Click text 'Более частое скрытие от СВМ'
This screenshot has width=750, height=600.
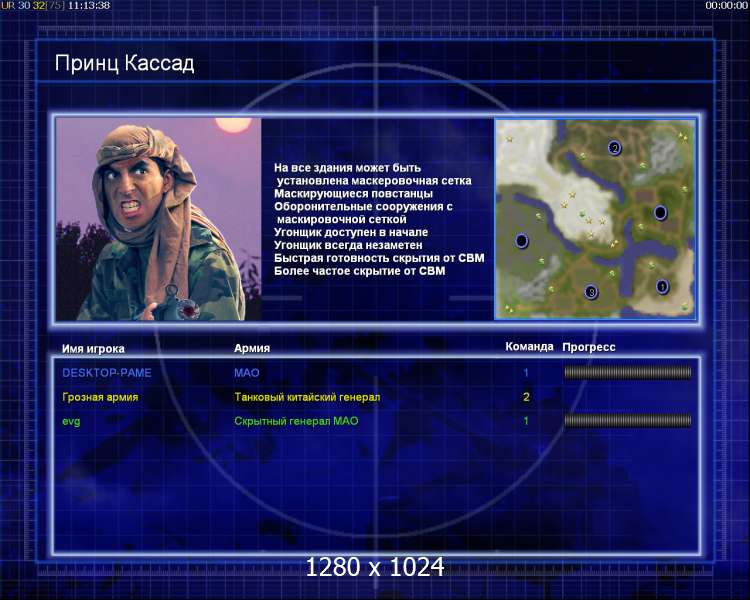(360, 271)
